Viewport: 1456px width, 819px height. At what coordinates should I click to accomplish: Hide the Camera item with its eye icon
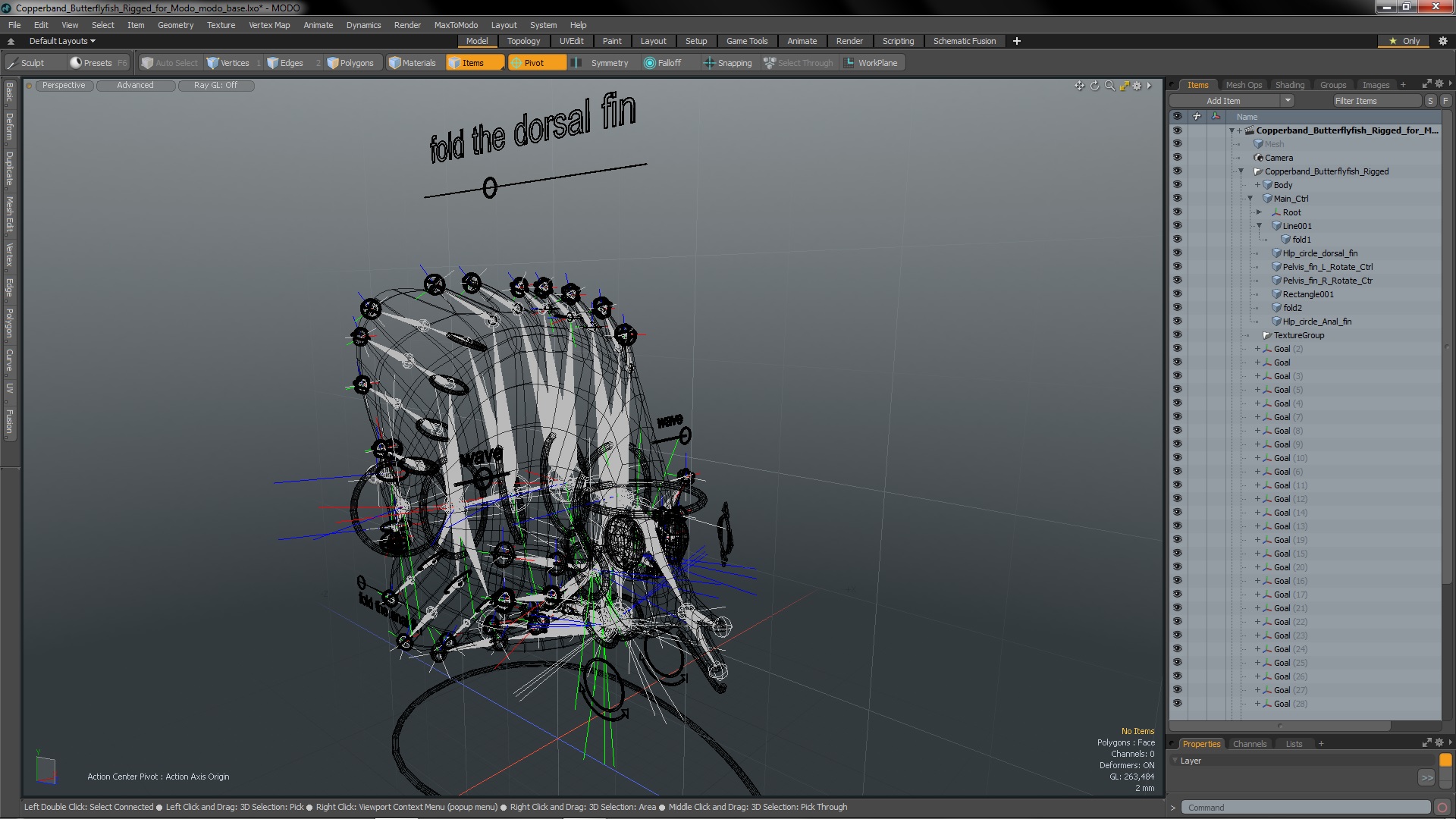(x=1177, y=158)
